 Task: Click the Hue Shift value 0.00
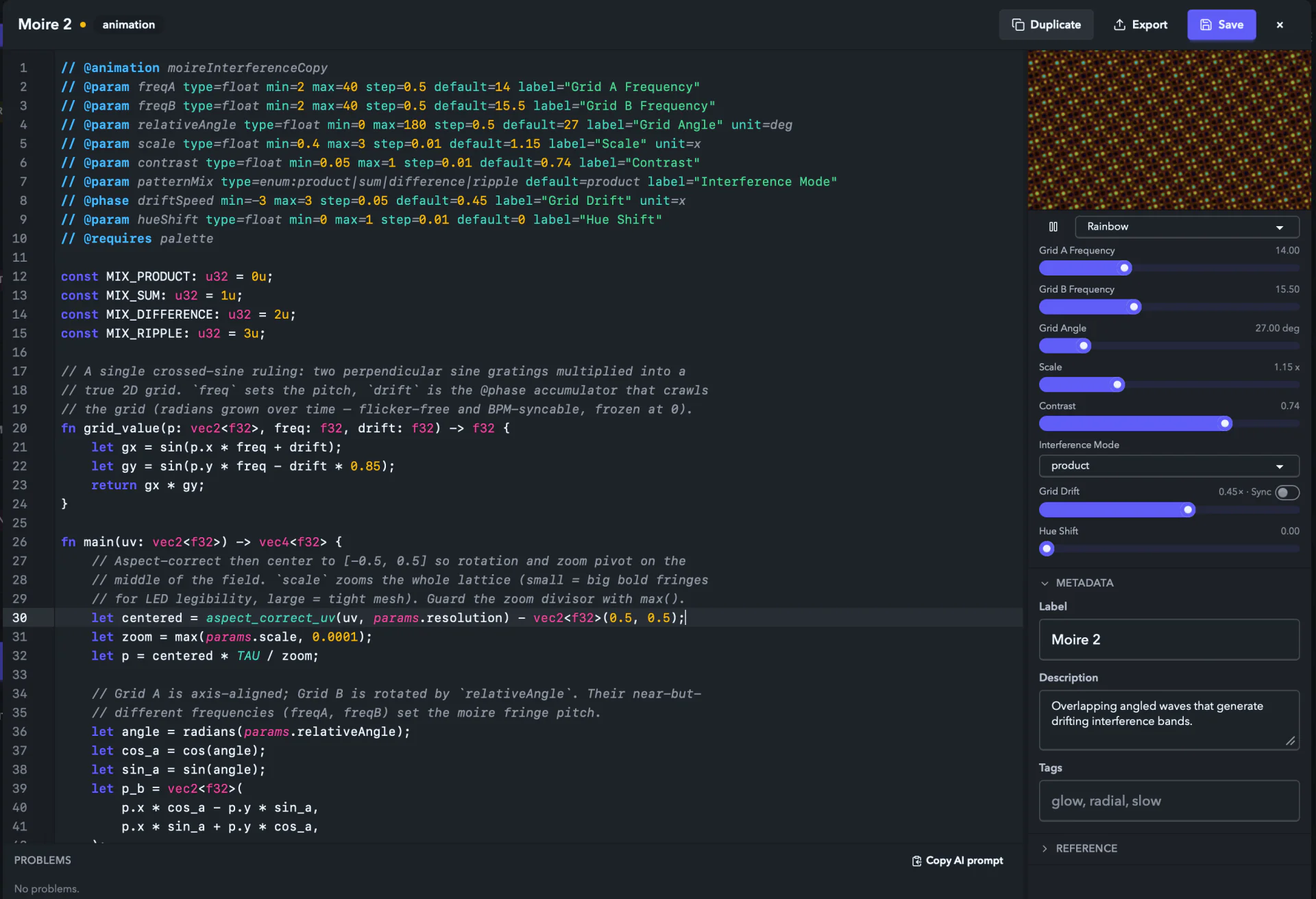point(1289,531)
